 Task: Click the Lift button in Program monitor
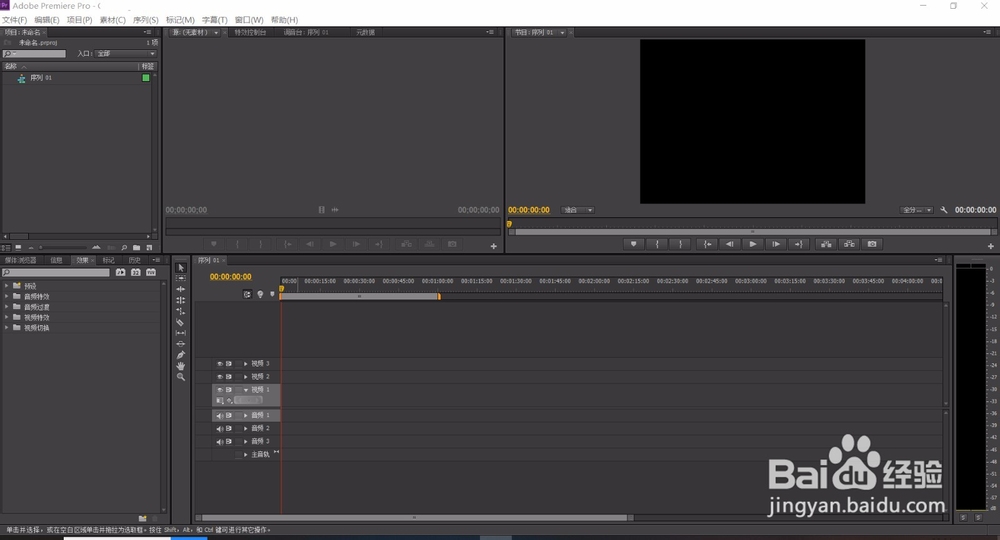[x=826, y=244]
